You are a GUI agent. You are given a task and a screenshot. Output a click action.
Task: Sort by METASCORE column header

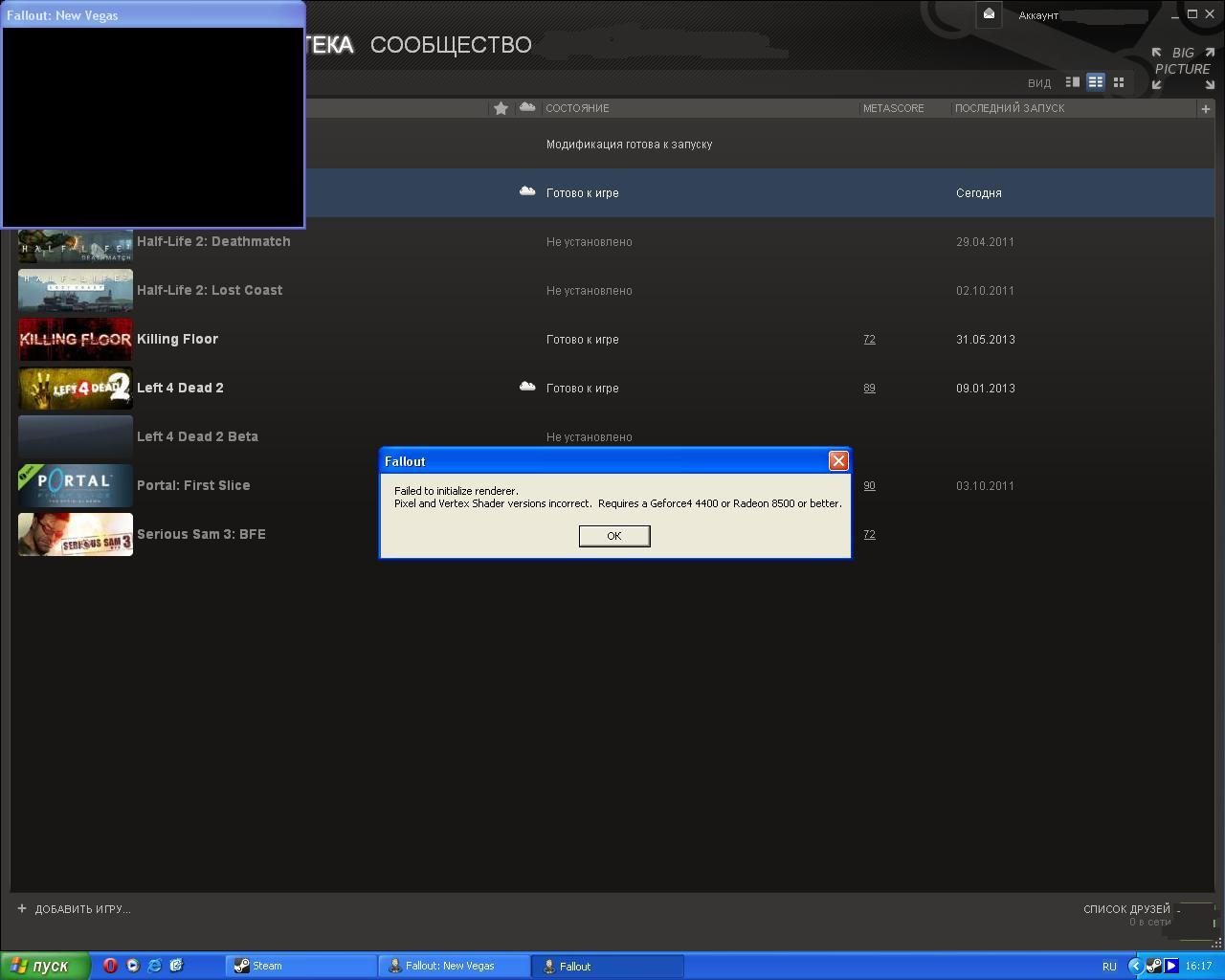[x=893, y=108]
